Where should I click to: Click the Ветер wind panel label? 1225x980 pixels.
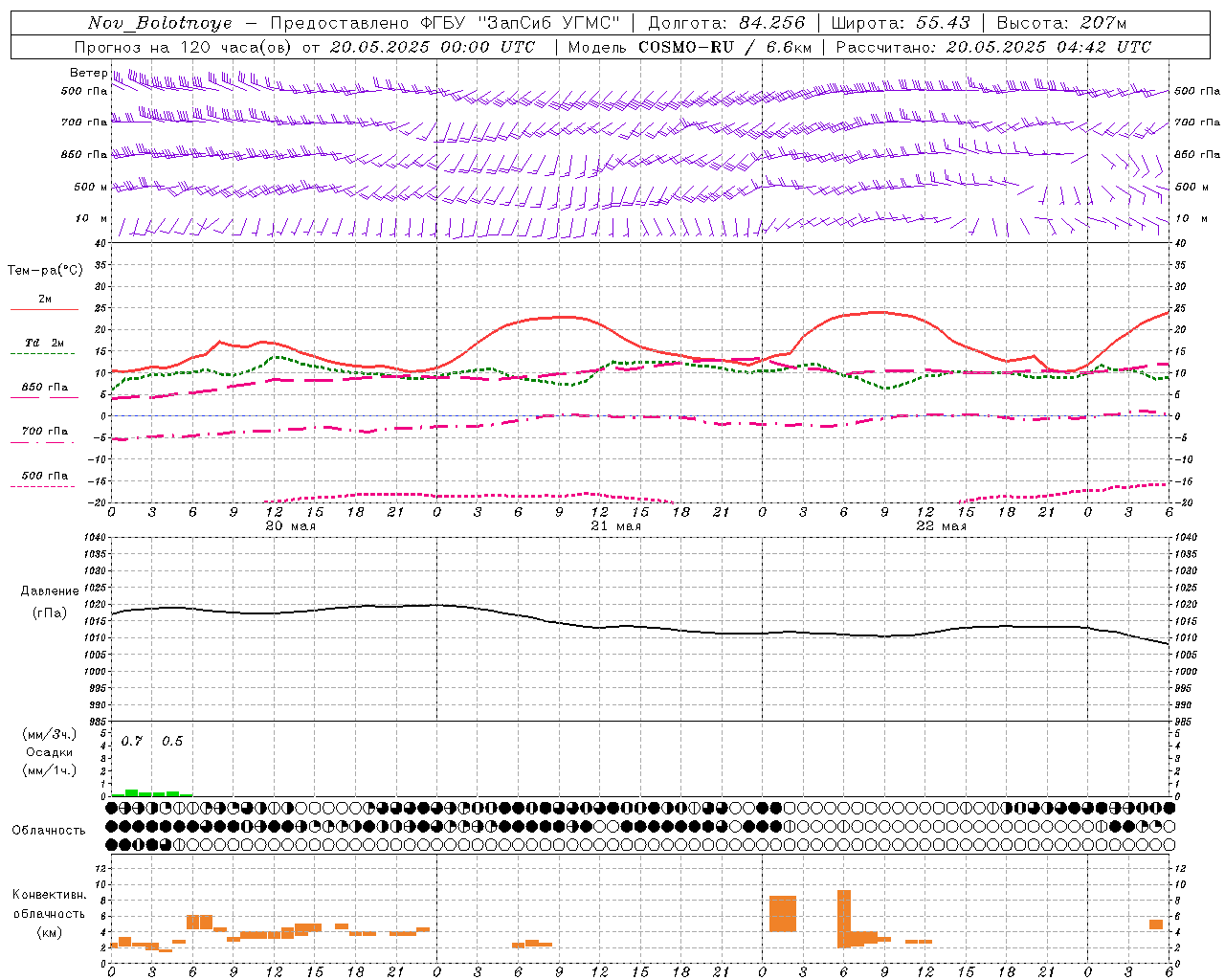click(x=88, y=73)
